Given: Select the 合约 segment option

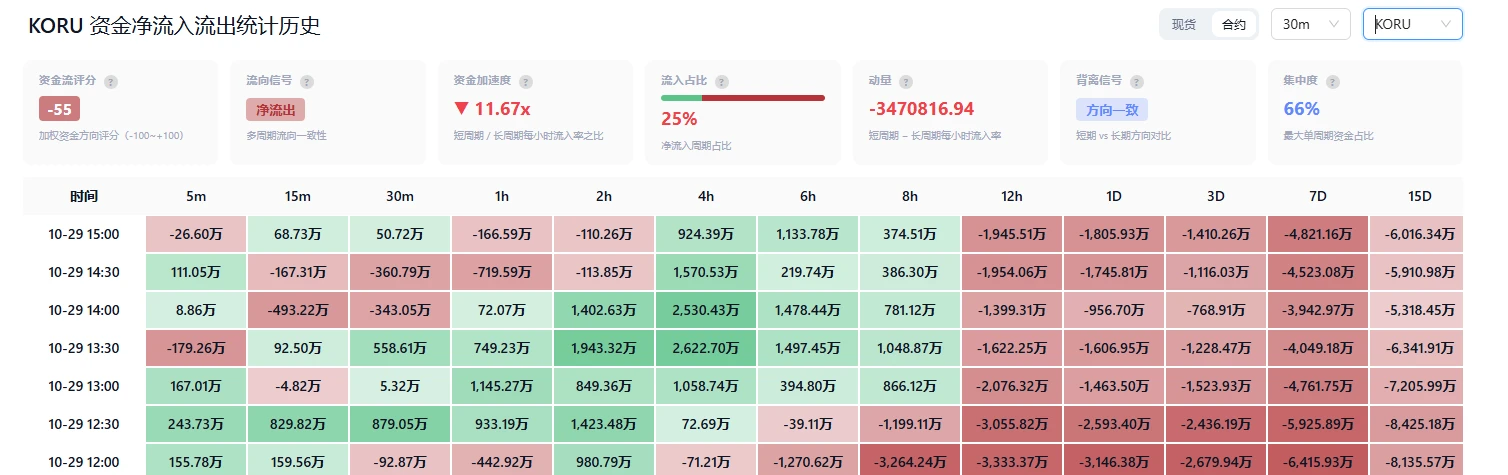Looking at the screenshot, I should (1234, 25).
